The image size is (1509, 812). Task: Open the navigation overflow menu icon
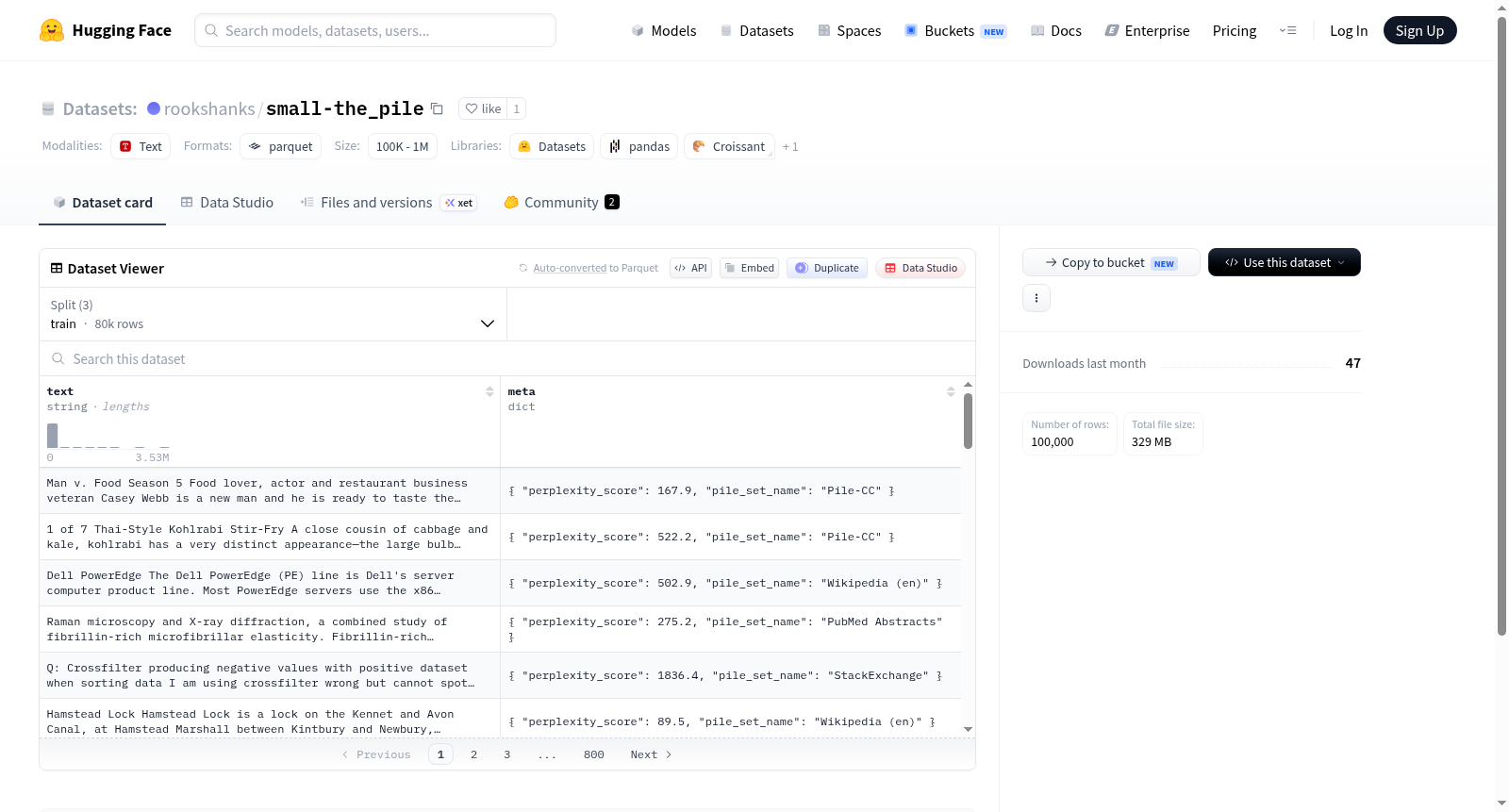1287,30
